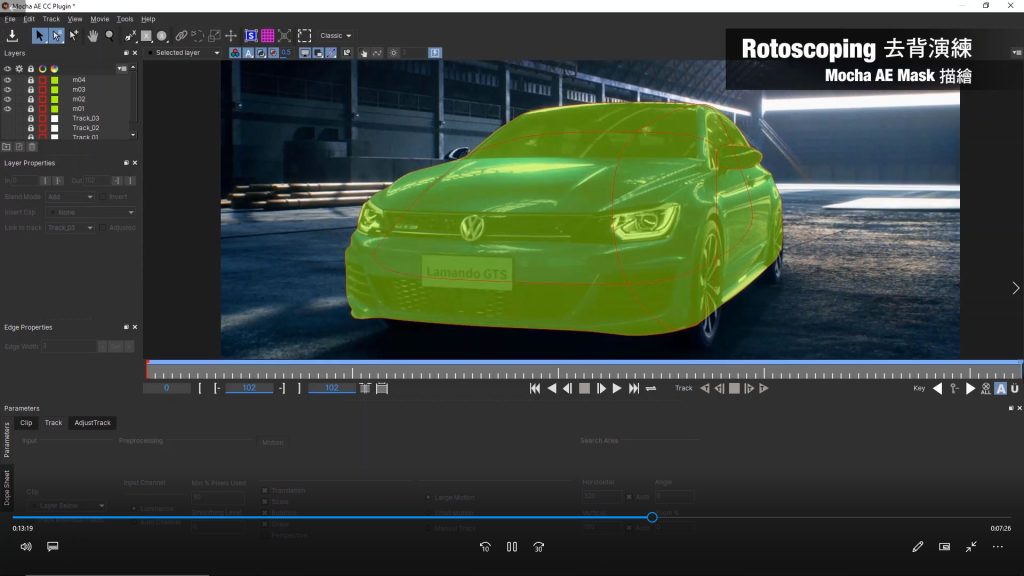Toggle the lock on layer m01
Screen dimensions: 1024x576
pyautogui.click(x=30, y=109)
